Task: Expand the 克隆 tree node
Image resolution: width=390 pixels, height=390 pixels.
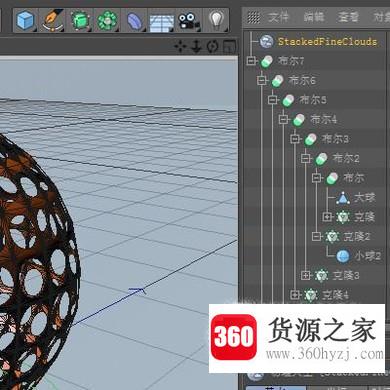Action: pyautogui.click(x=327, y=217)
